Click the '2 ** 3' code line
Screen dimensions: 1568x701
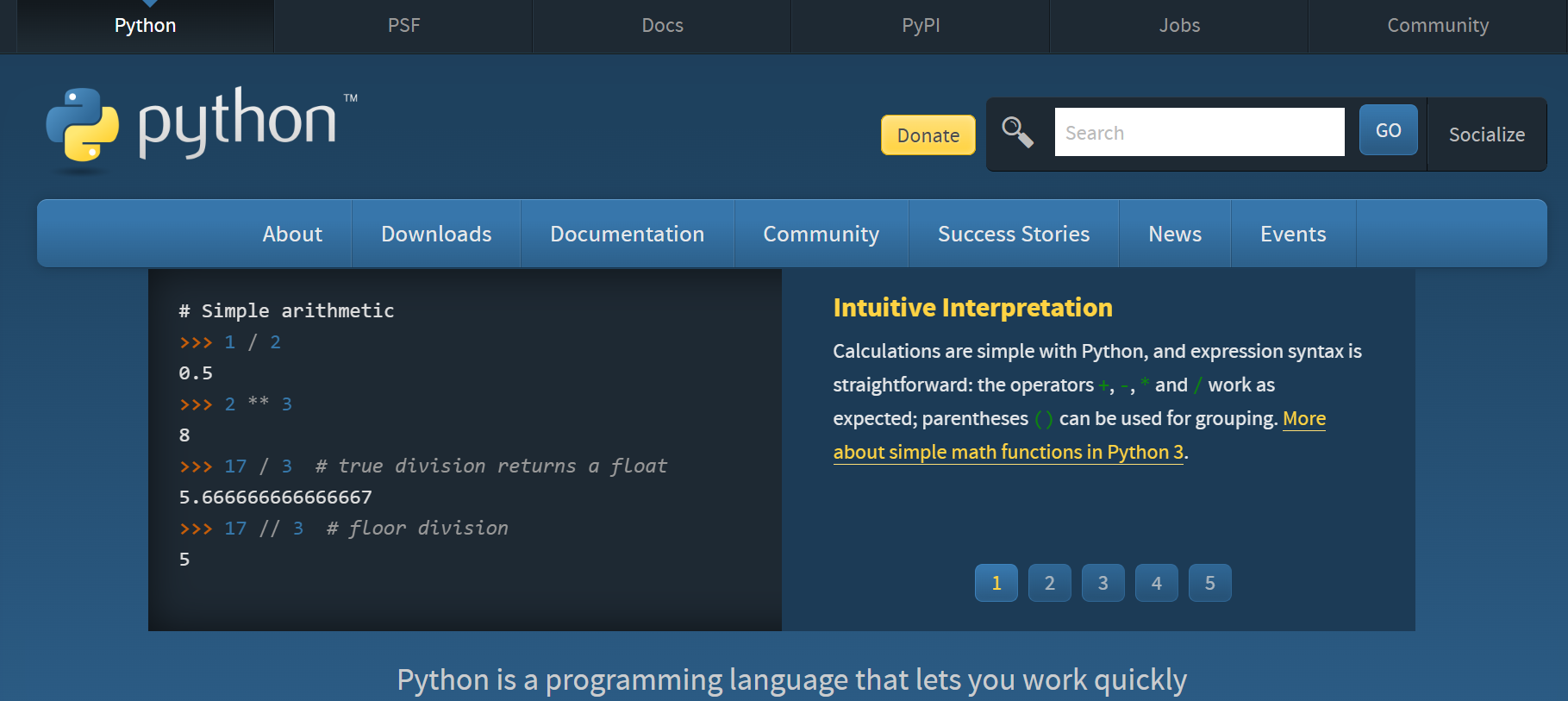pos(235,404)
